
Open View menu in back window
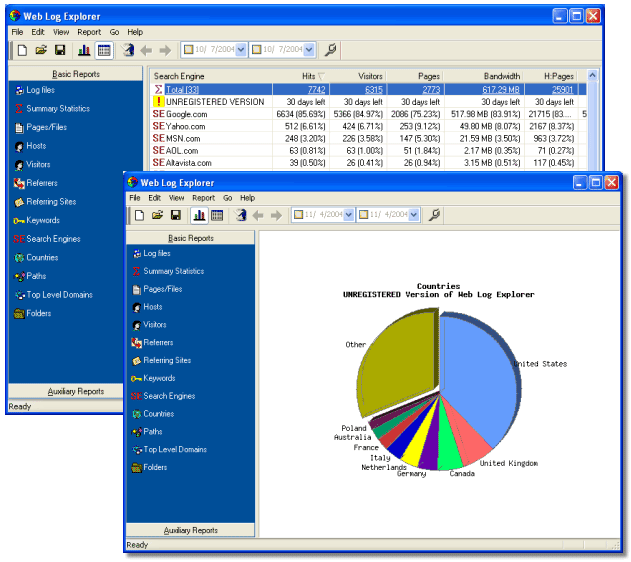61,32
